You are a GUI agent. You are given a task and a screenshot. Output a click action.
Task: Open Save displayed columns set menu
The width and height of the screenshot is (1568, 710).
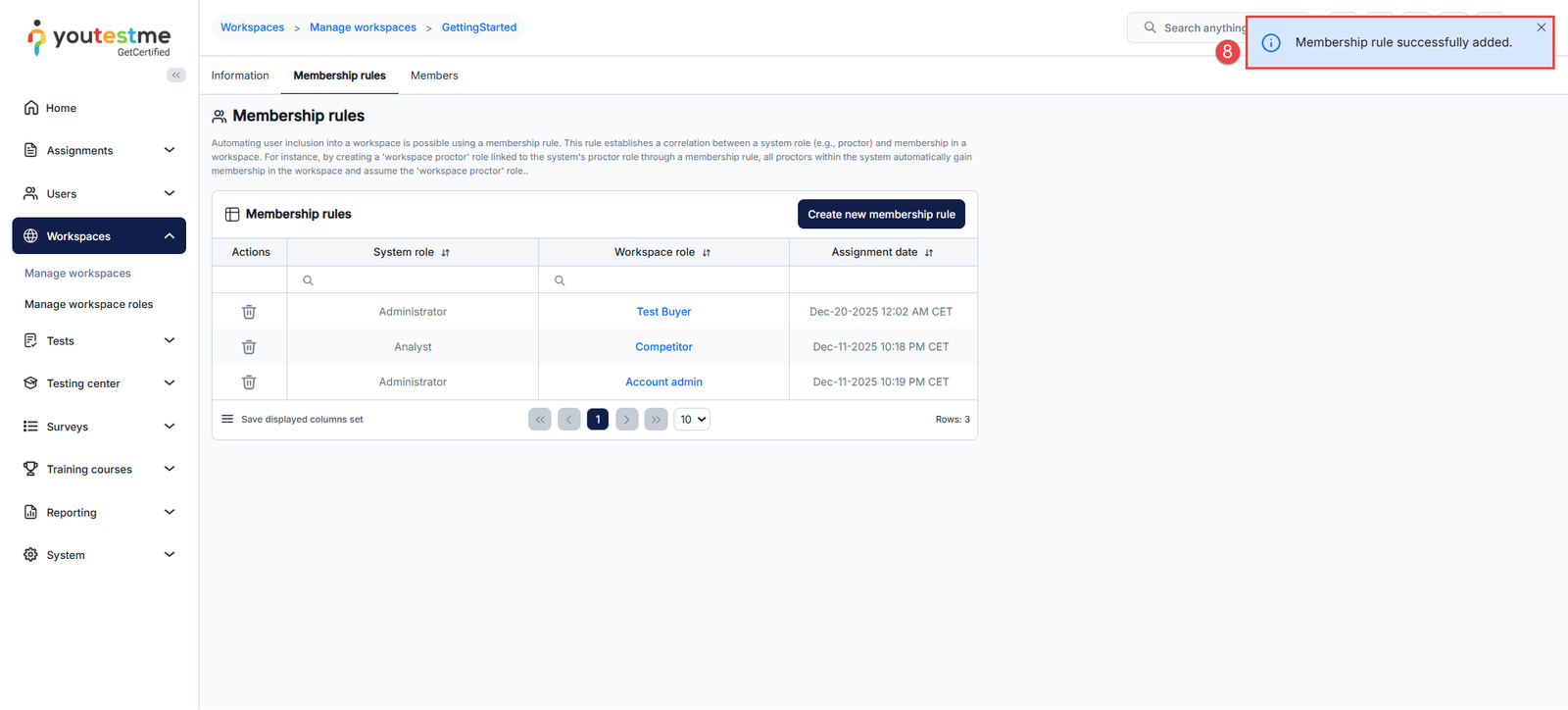[x=227, y=420]
